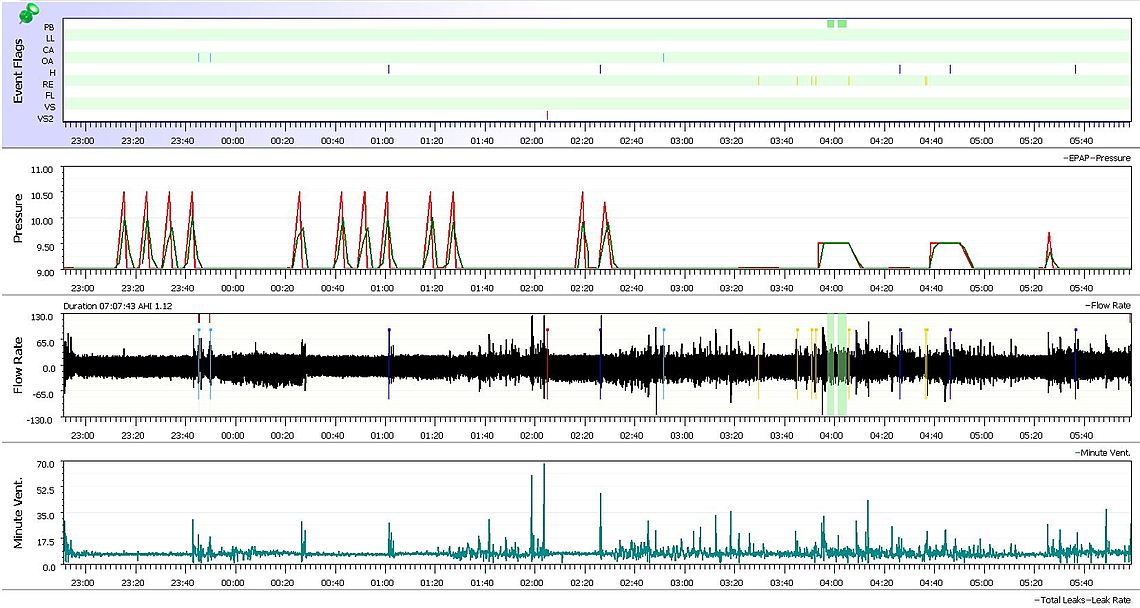The height and width of the screenshot is (608, 1140).
Task: Click the 04:00 time label under Pressure graph
Action: click(x=831, y=288)
